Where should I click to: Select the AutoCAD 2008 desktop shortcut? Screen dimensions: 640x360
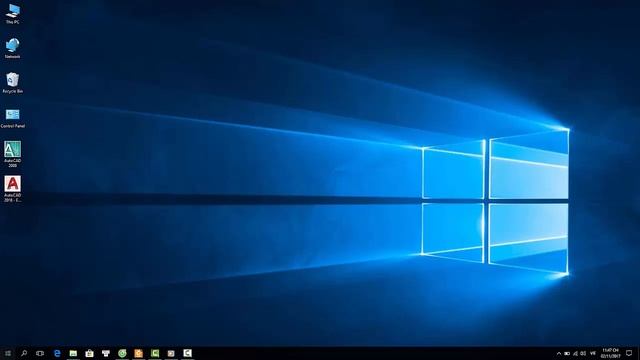coord(13,153)
